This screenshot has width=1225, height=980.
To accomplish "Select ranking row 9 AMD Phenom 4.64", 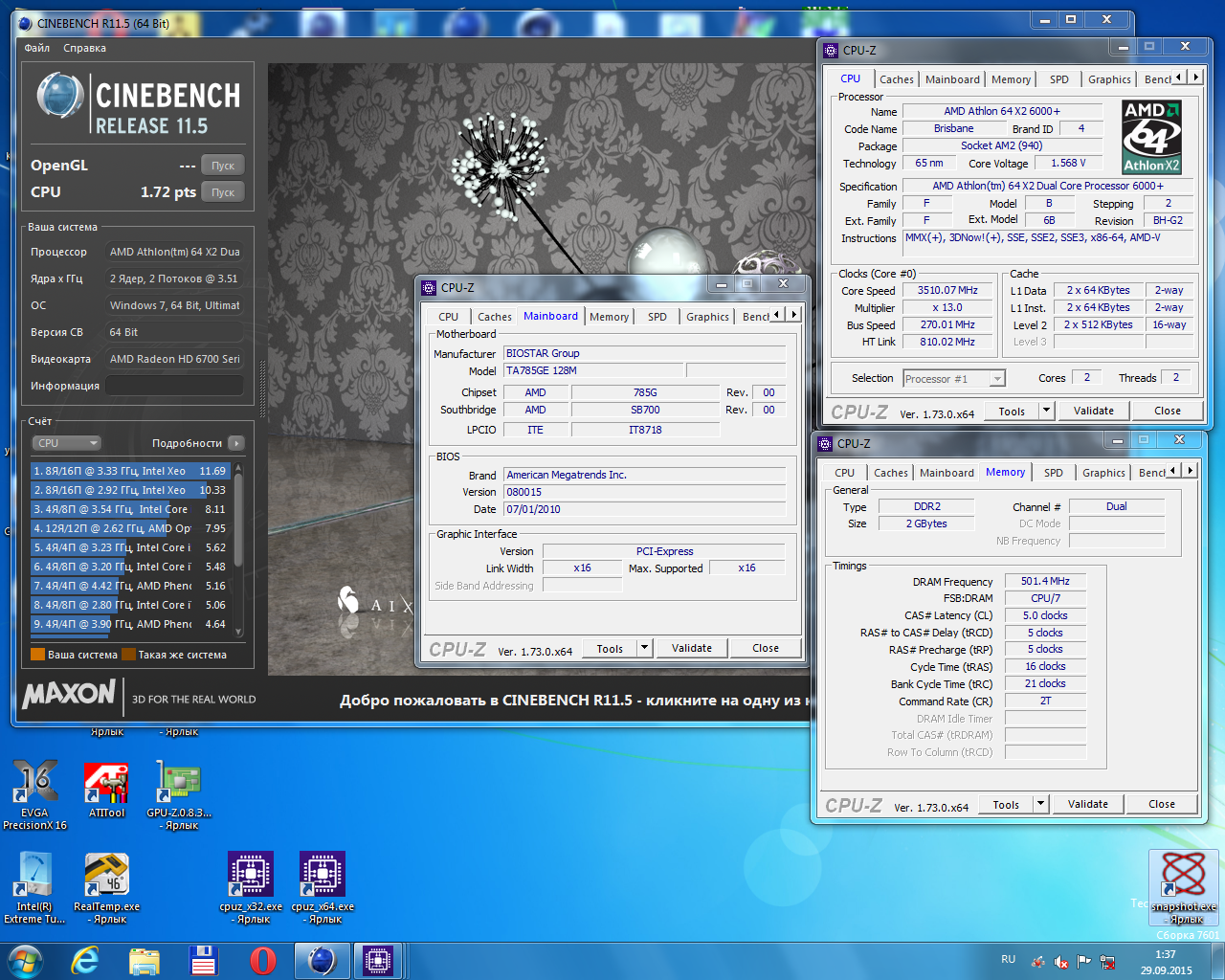I will (x=130, y=624).
